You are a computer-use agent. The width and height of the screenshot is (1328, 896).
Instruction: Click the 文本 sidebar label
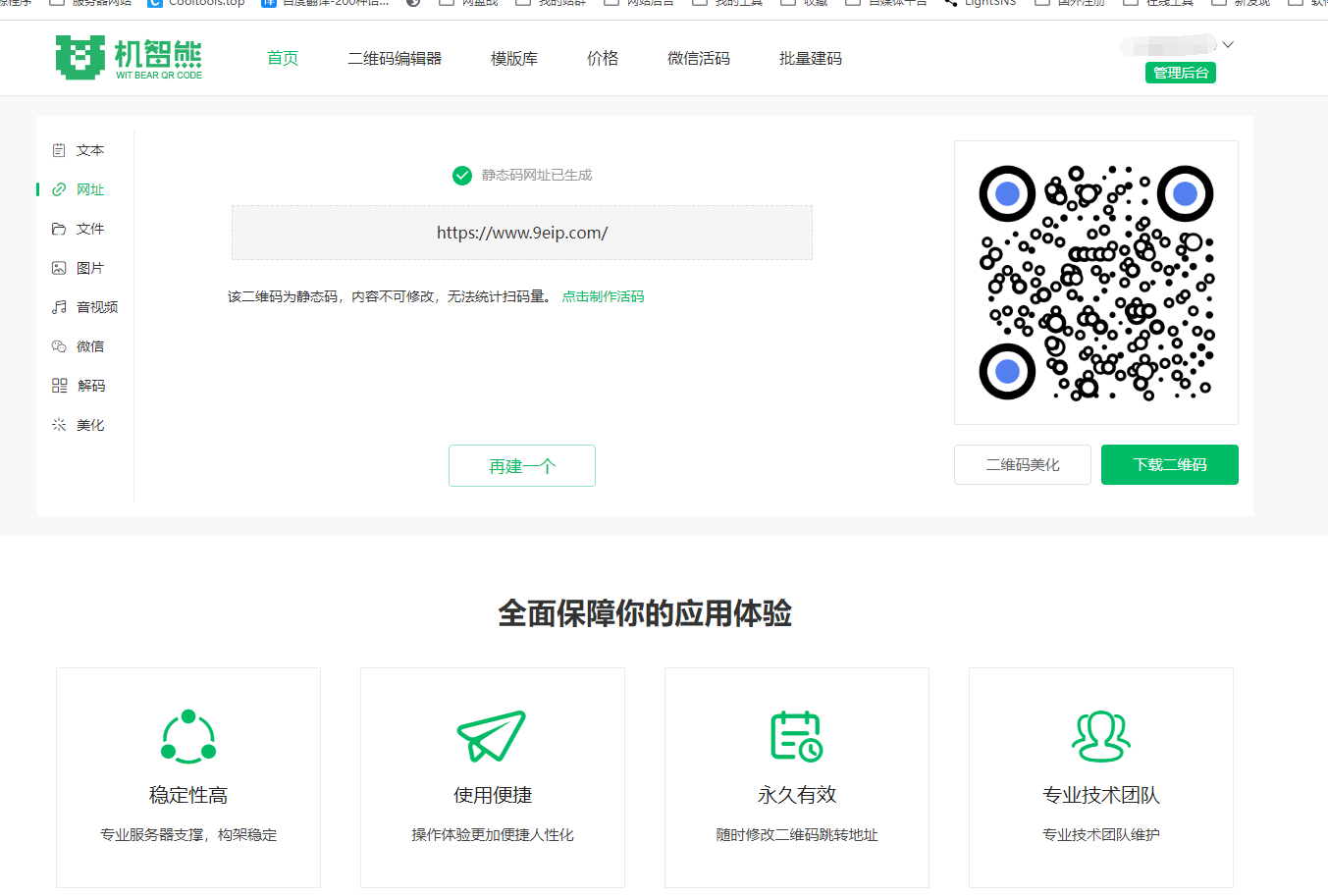click(90, 150)
